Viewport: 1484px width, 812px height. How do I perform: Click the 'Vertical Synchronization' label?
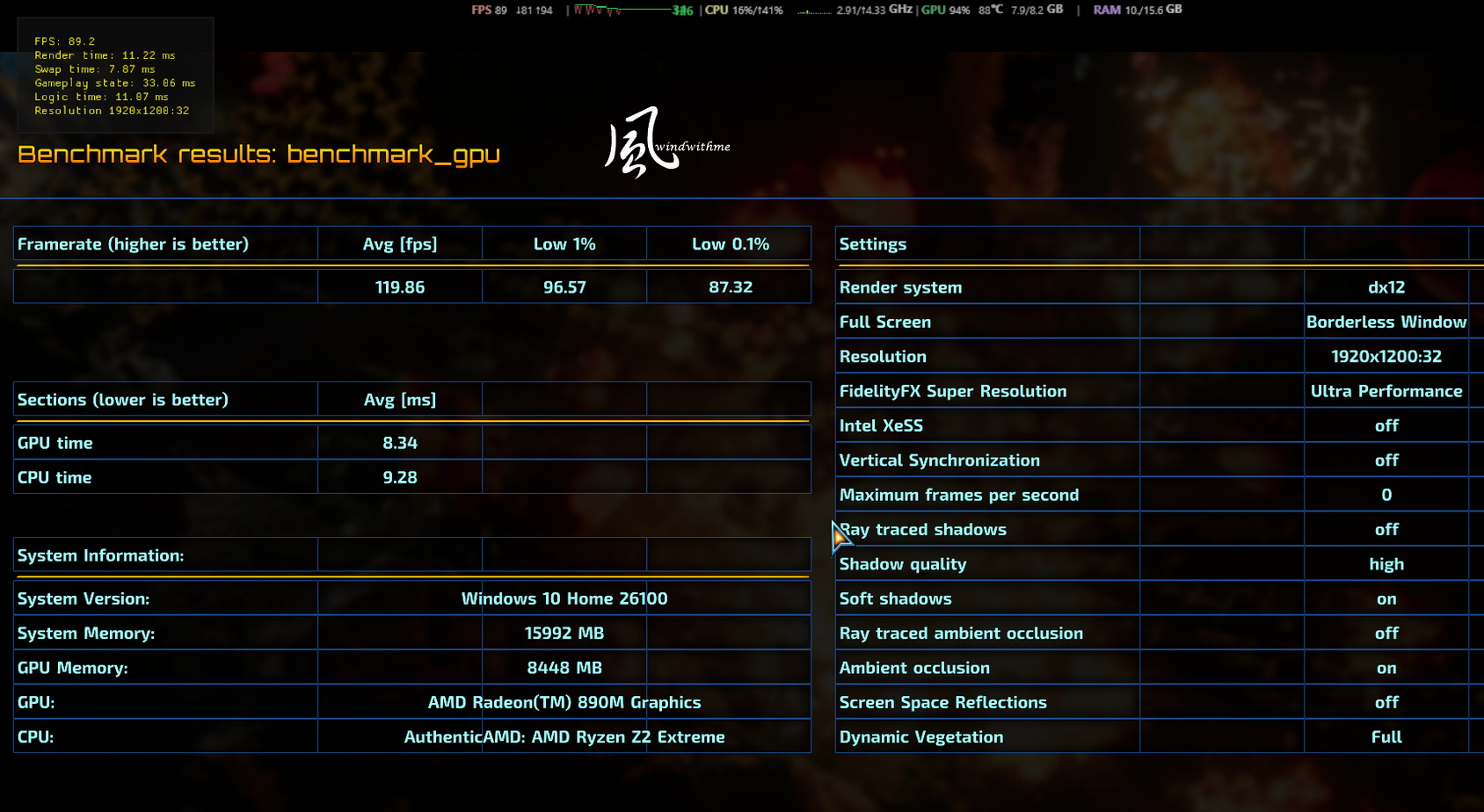coord(940,460)
